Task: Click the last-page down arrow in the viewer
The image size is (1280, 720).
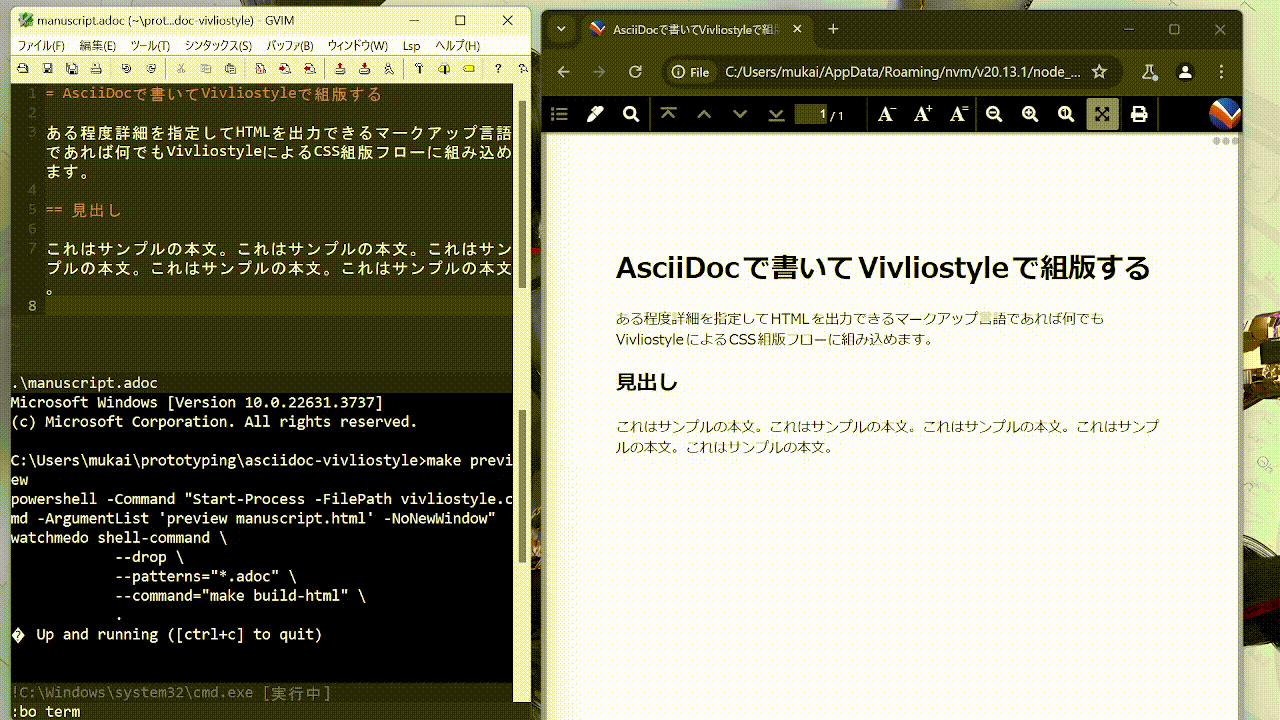Action: 776,114
